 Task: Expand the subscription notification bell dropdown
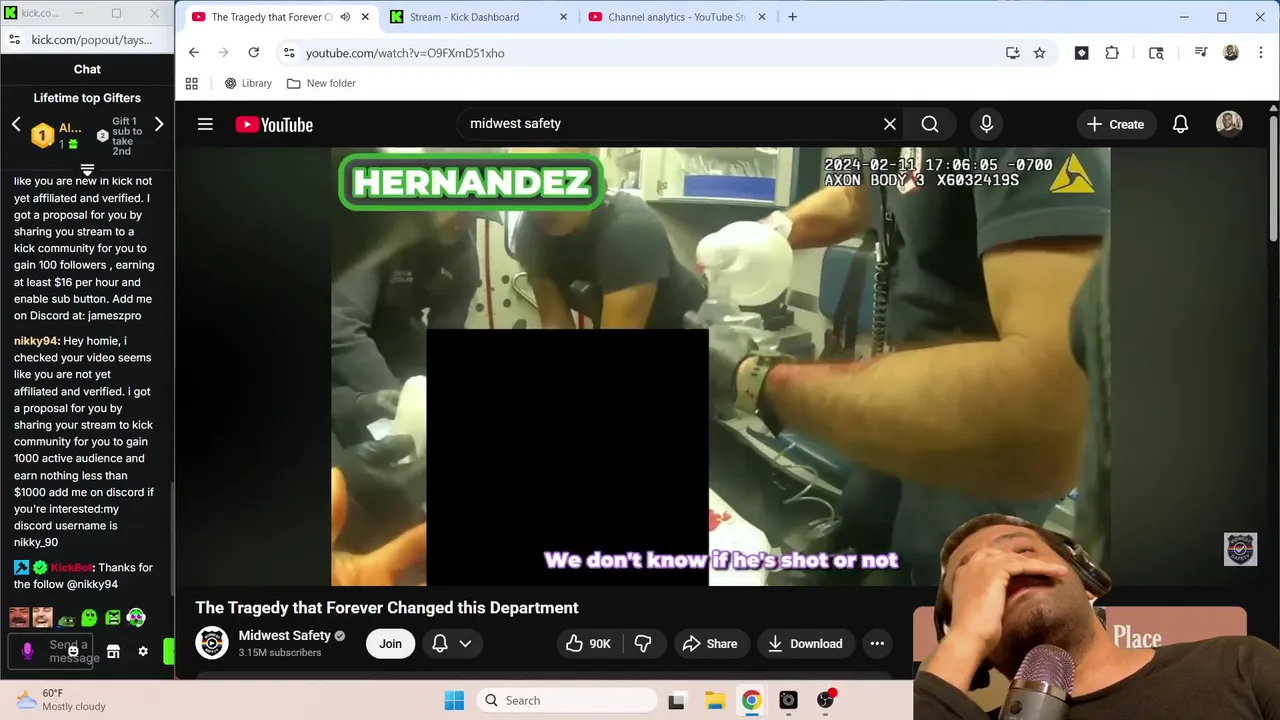452,644
